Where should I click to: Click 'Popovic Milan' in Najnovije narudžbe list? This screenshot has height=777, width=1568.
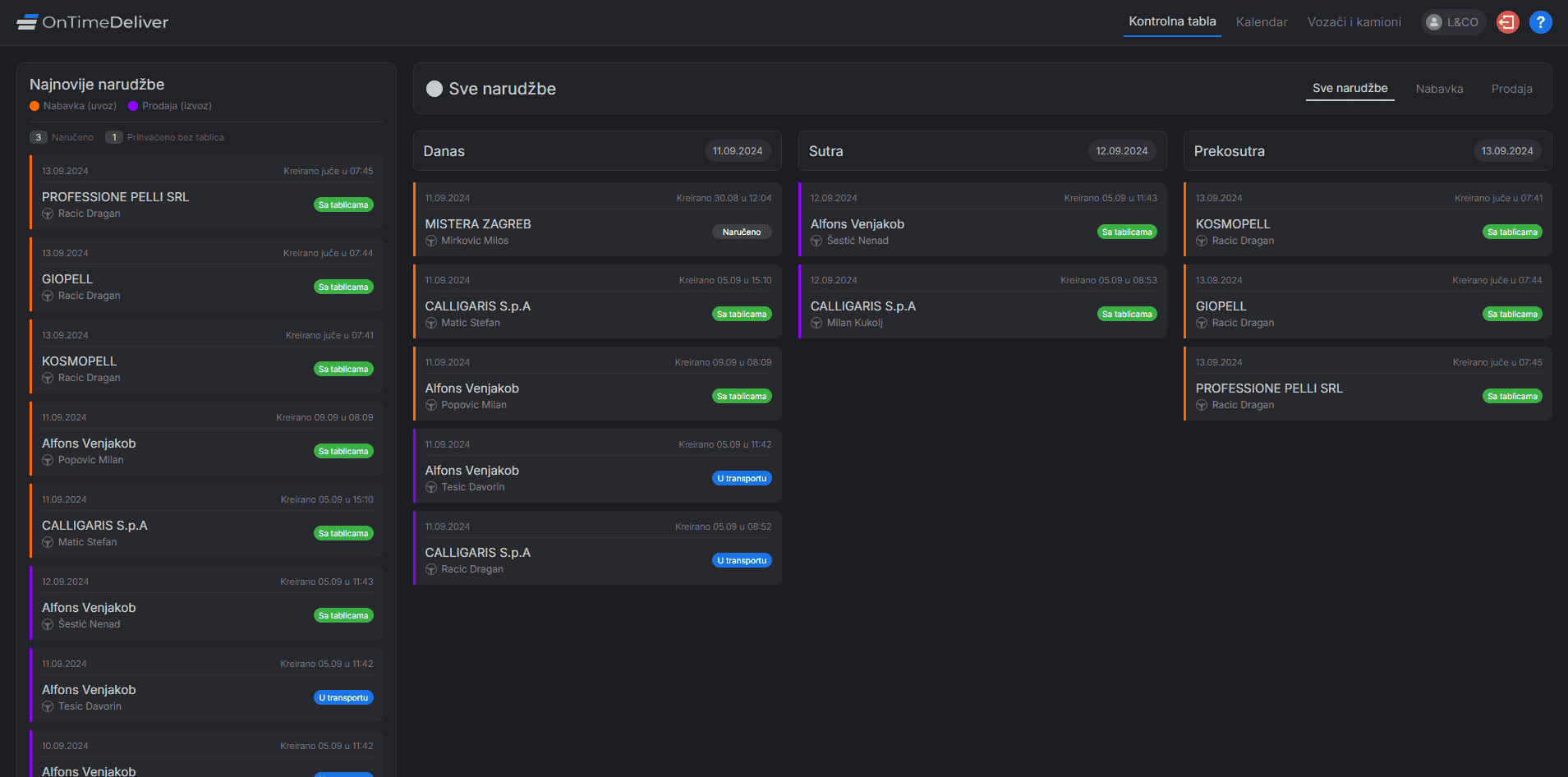(x=90, y=460)
